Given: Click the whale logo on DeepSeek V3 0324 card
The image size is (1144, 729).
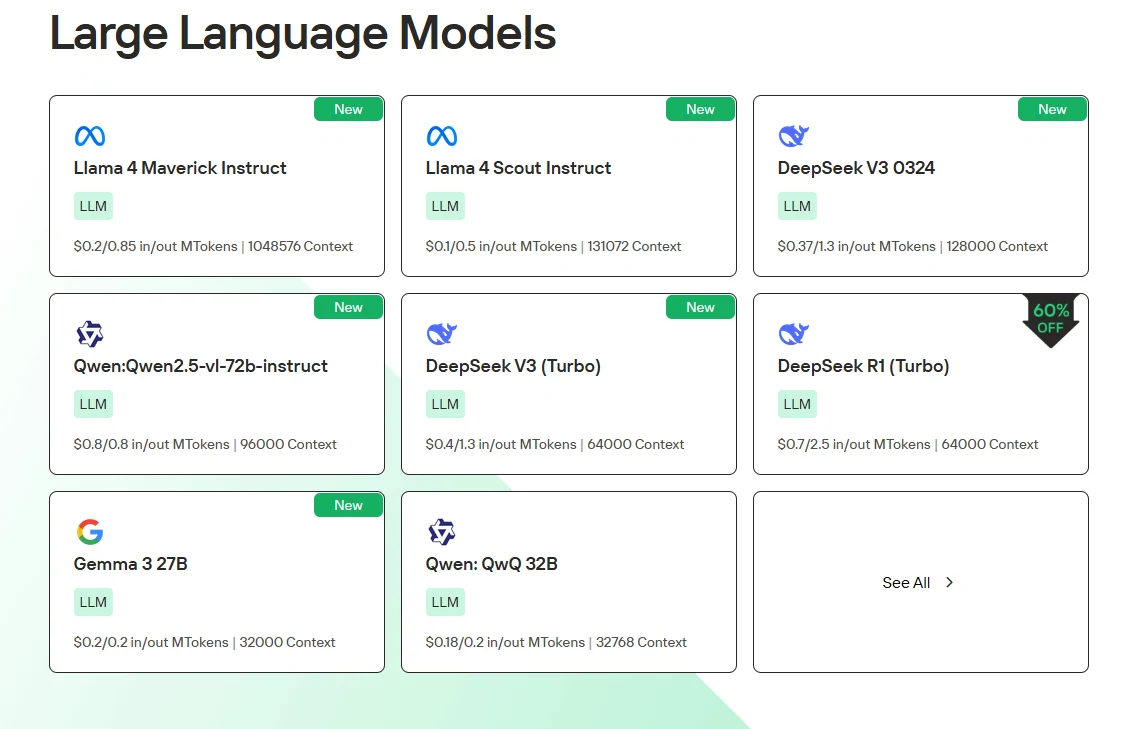Looking at the screenshot, I should tap(794, 136).
